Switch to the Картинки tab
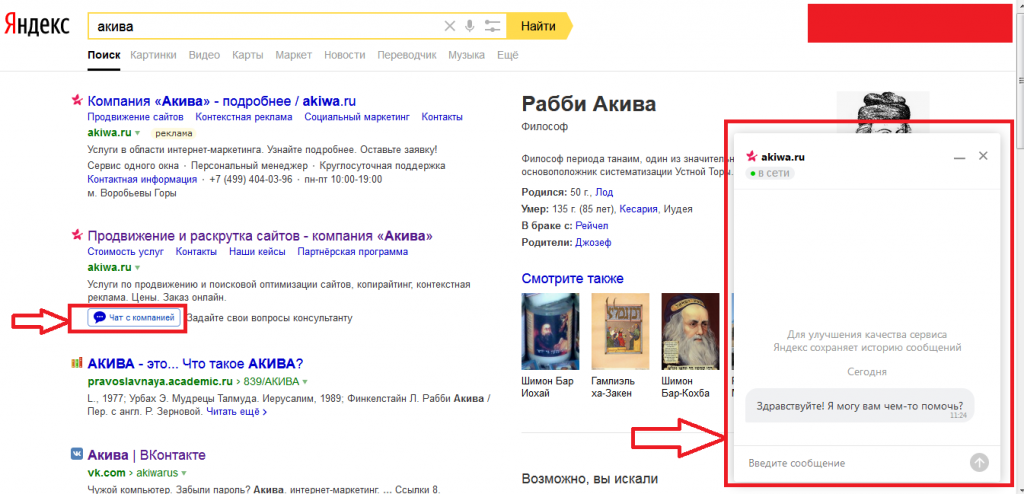Viewport: 1024px width, 494px height. 153,55
